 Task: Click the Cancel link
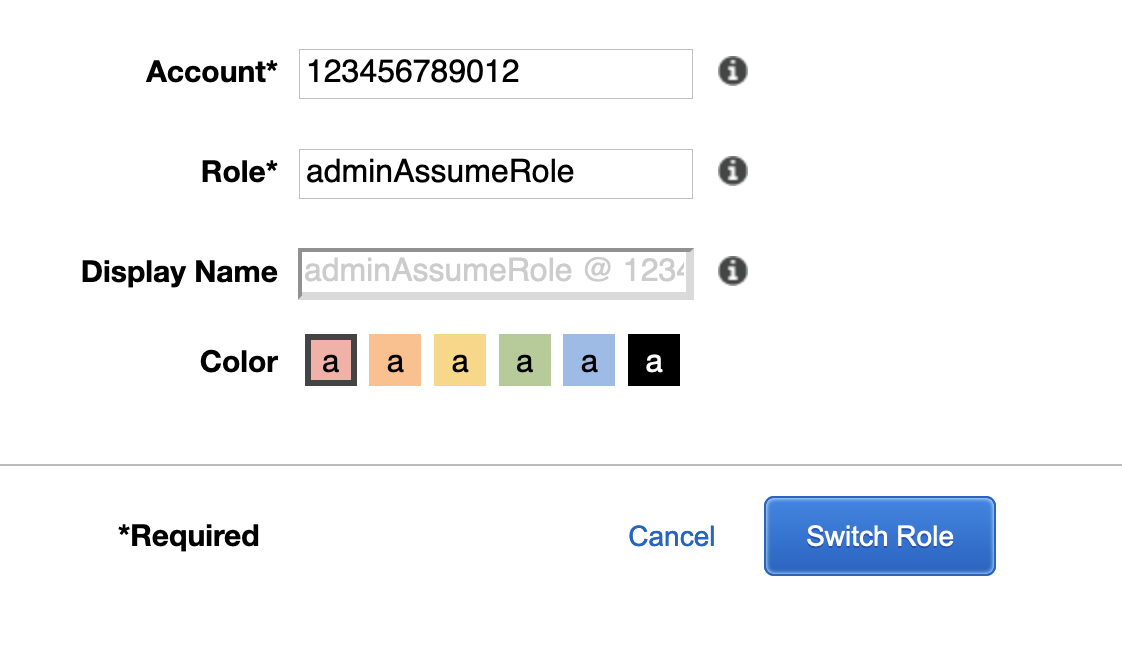pyautogui.click(x=671, y=536)
